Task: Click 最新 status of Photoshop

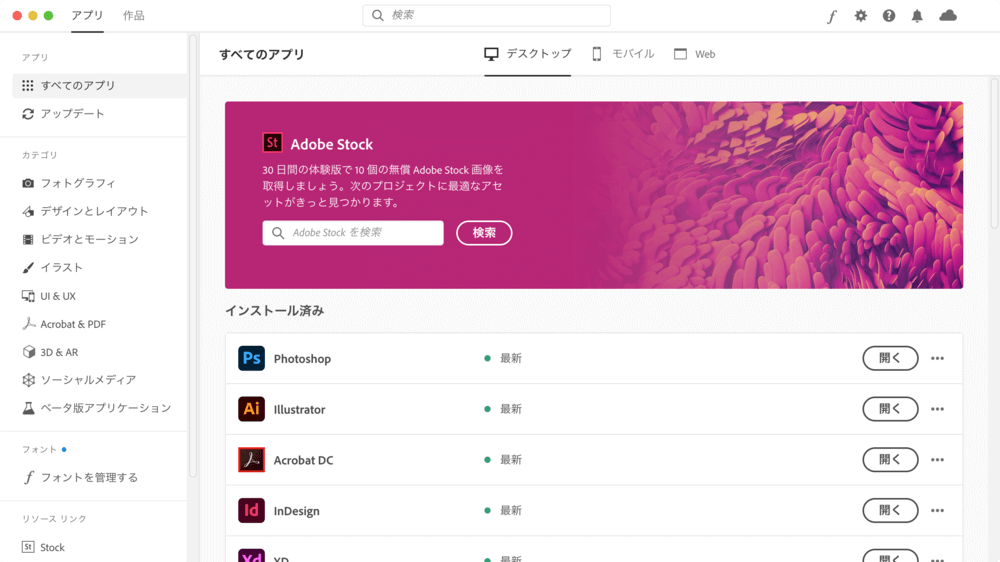Action: (511, 359)
